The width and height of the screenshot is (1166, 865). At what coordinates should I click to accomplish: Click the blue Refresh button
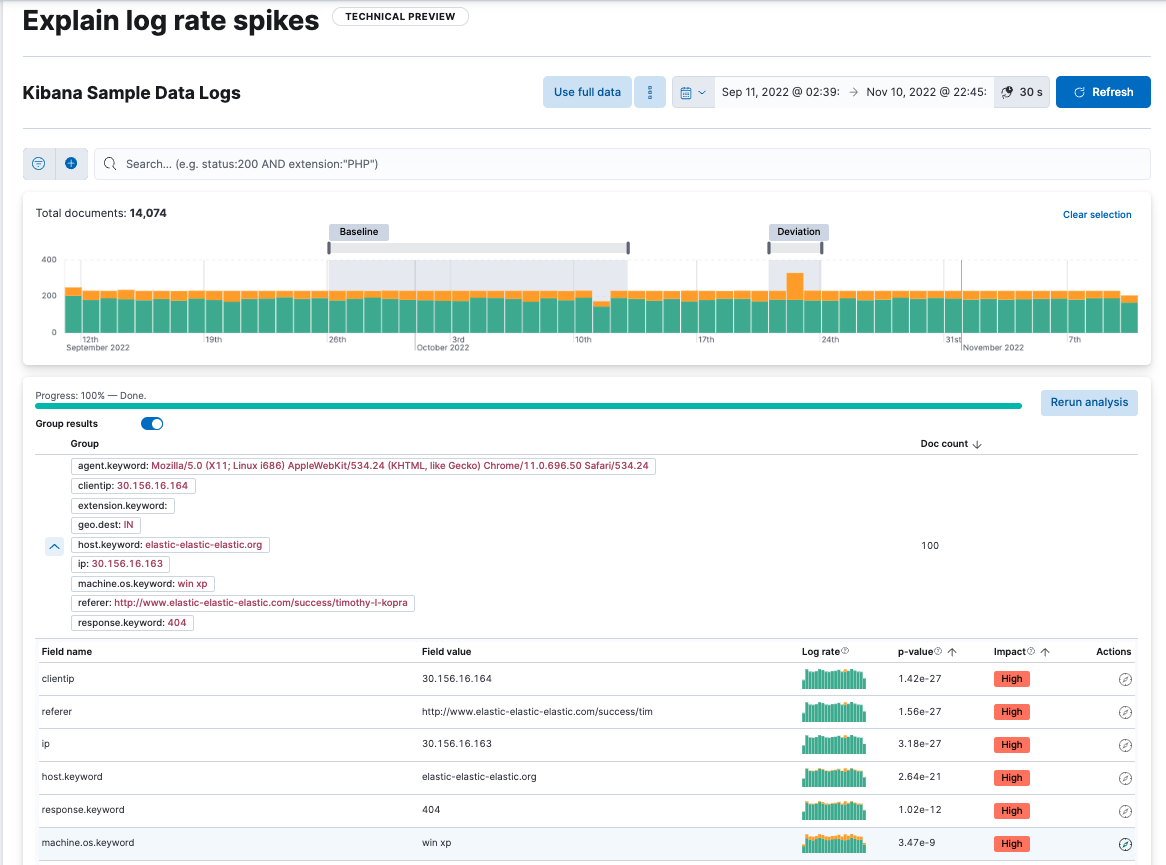pos(1103,91)
